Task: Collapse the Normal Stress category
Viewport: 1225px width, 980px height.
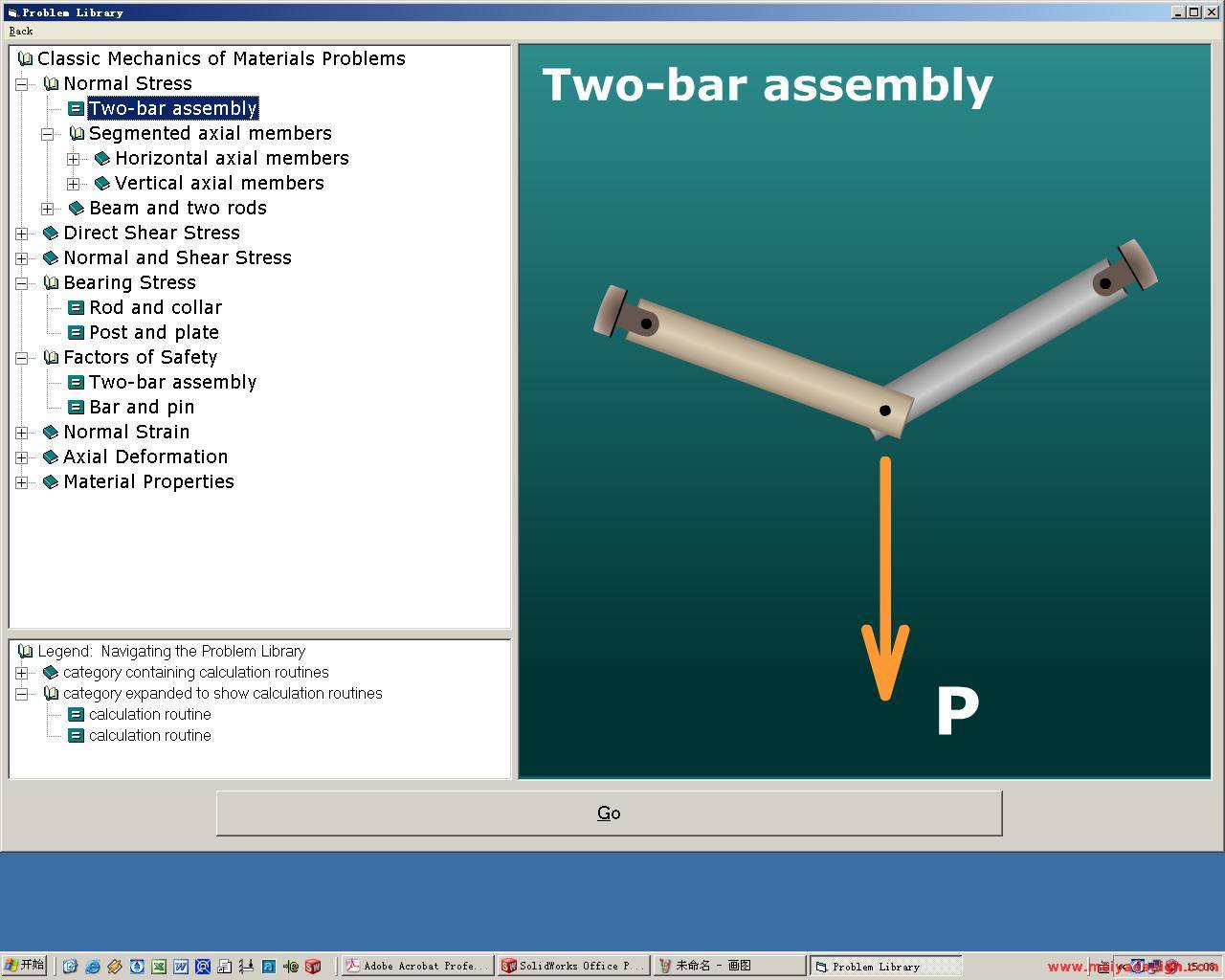Action: [x=21, y=84]
